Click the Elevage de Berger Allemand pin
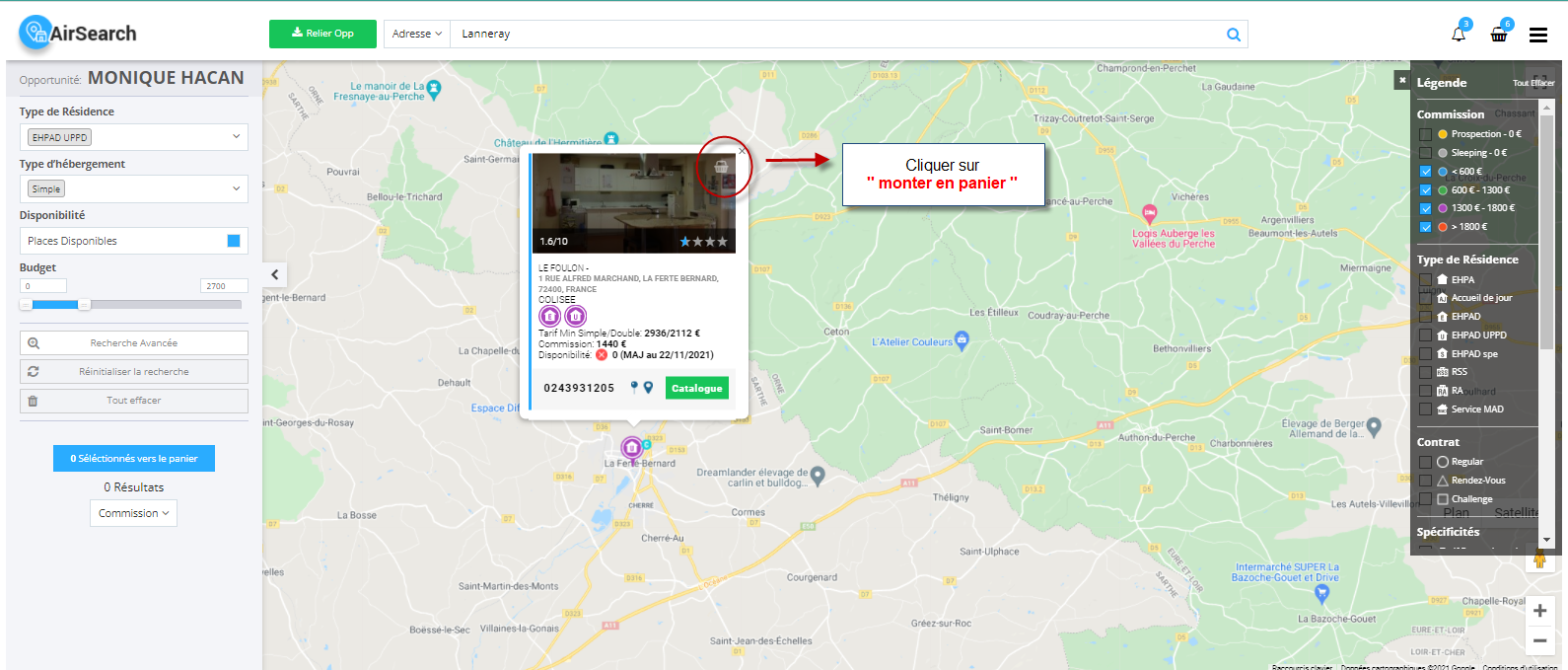Screen dimensions: 1568x670 coord(1374,426)
